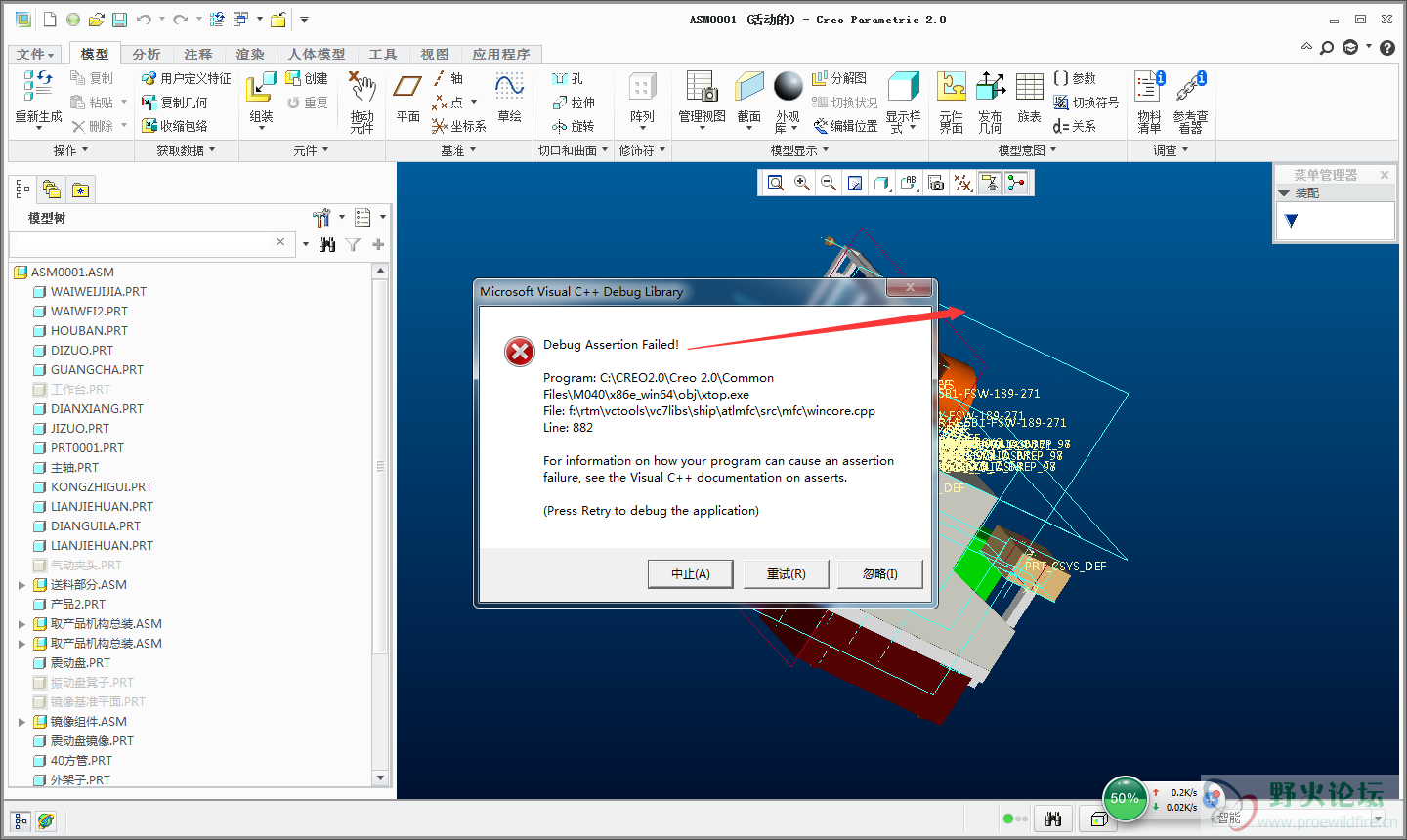Click the binoculars find icon in model tree

coord(327,244)
